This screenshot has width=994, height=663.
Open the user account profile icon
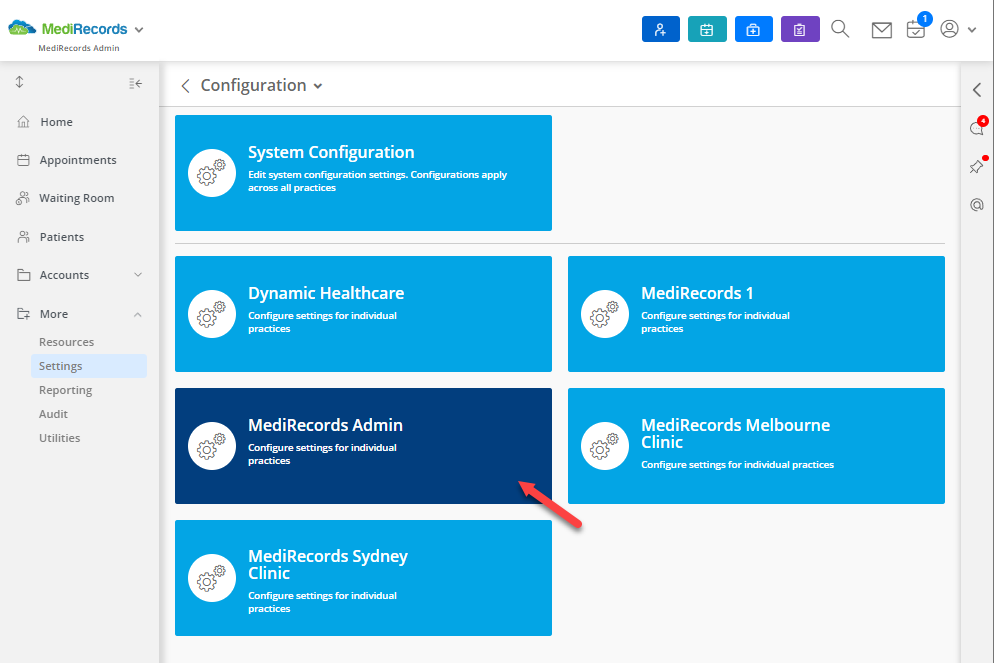[949, 29]
